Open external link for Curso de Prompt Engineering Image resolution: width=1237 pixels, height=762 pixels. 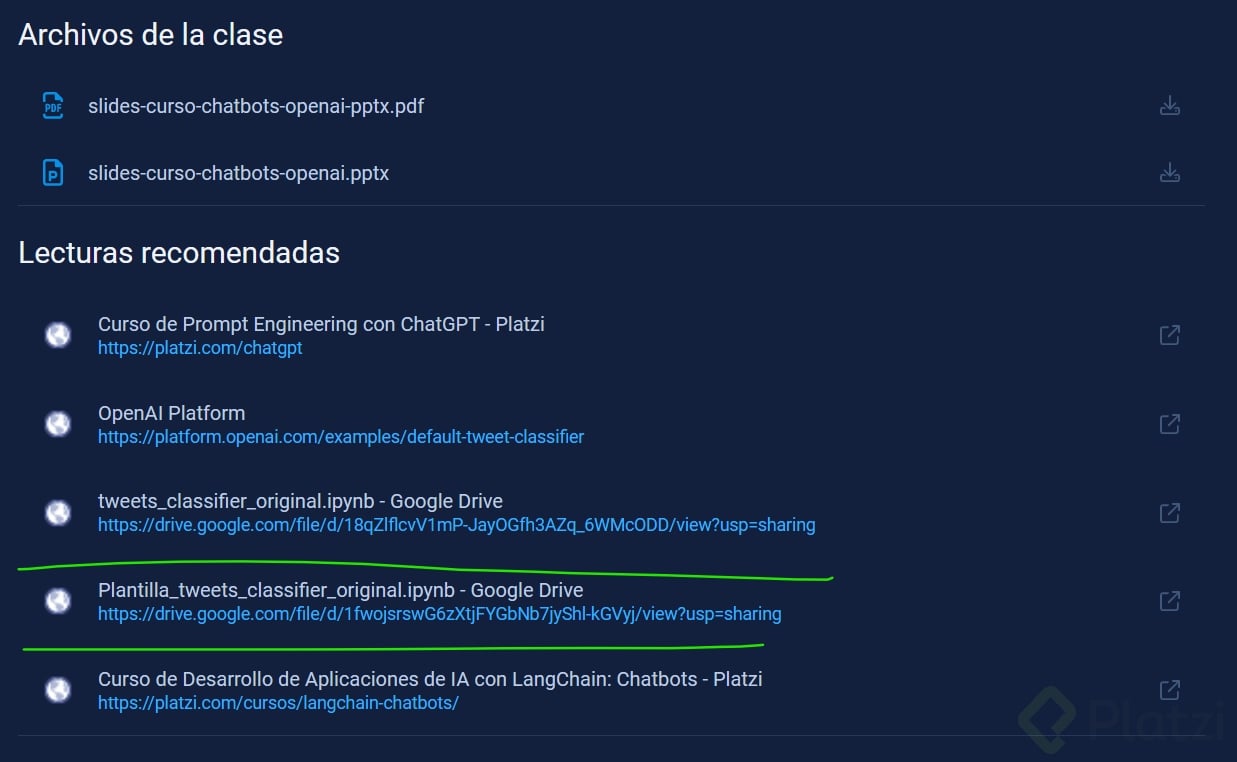pyautogui.click(x=1169, y=334)
